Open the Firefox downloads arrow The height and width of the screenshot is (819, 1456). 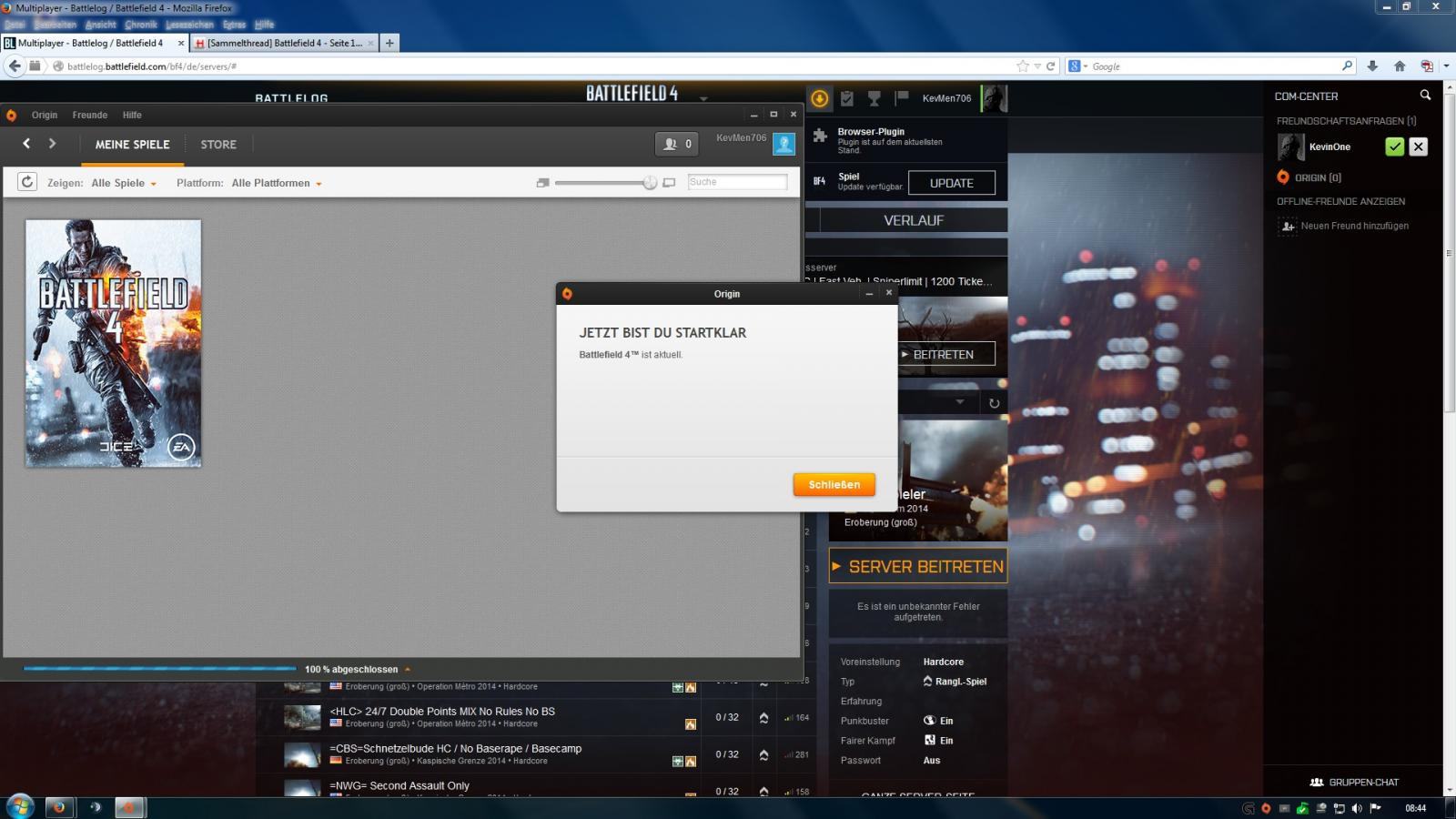tap(1372, 66)
